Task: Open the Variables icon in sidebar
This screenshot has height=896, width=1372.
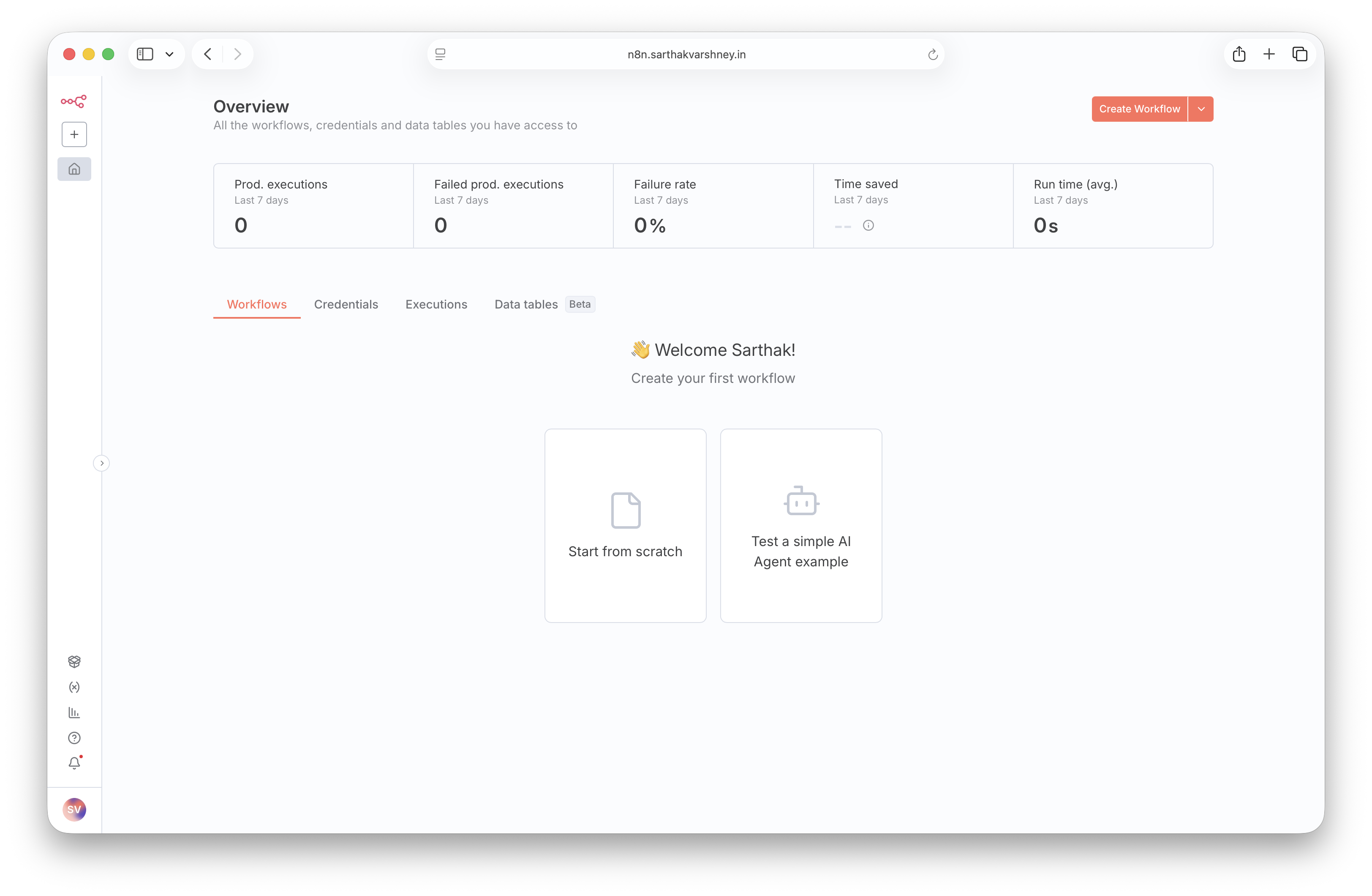Action: click(74, 687)
